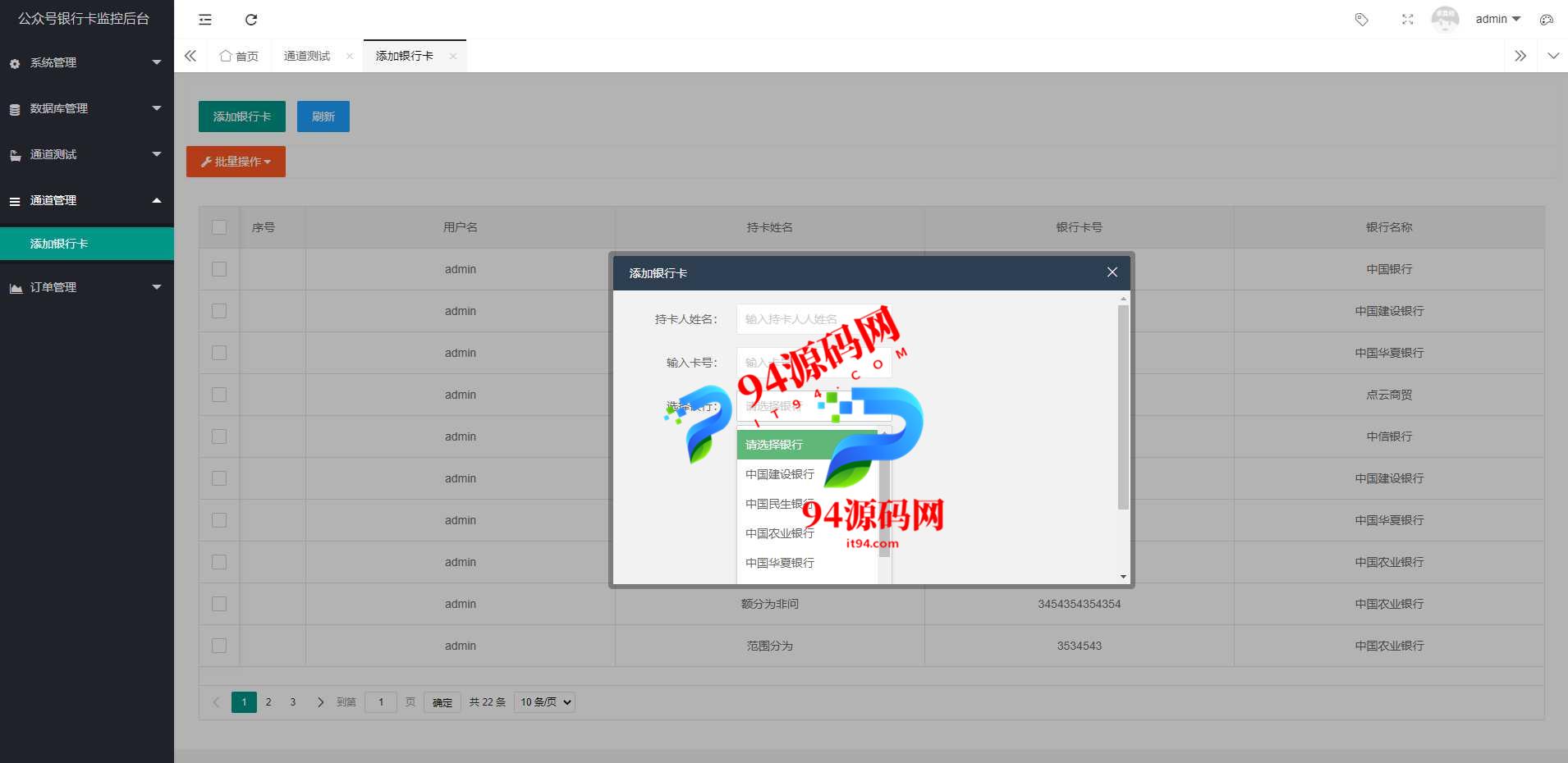This screenshot has width=1568, height=763.
Task: Choose 中国建设银行 from dropdown list
Action: (x=808, y=474)
